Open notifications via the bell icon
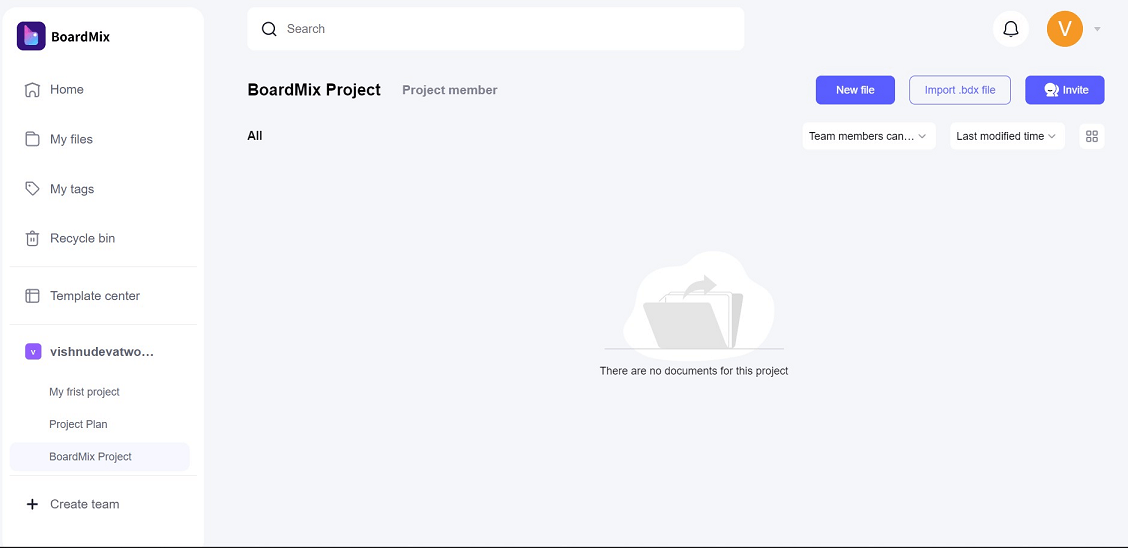 pos(1011,29)
